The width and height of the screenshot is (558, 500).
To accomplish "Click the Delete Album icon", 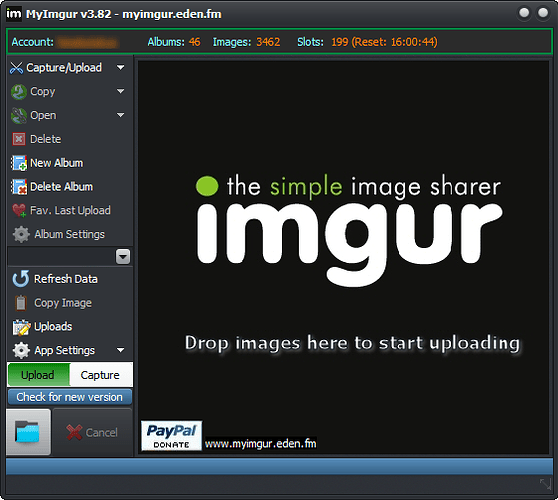I will coord(19,187).
